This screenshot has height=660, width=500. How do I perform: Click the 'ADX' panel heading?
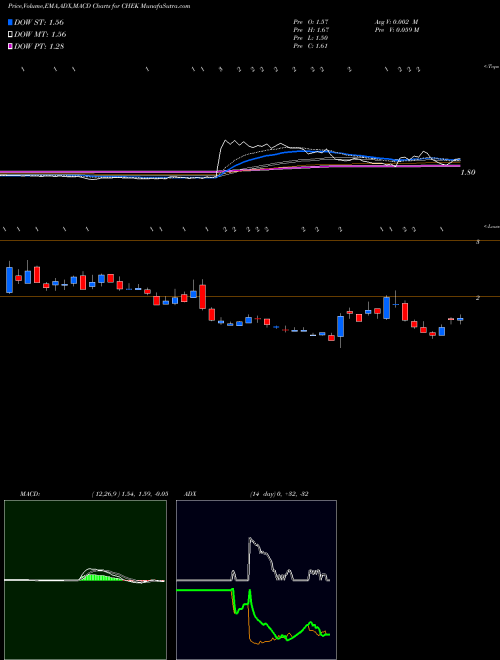pos(191,494)
